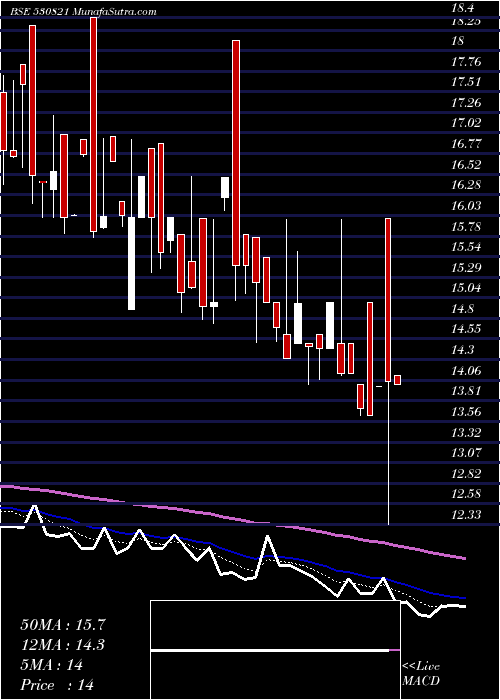500x700 pixels.
Task: Select the 12.58 price level
Action: point(466,494)
